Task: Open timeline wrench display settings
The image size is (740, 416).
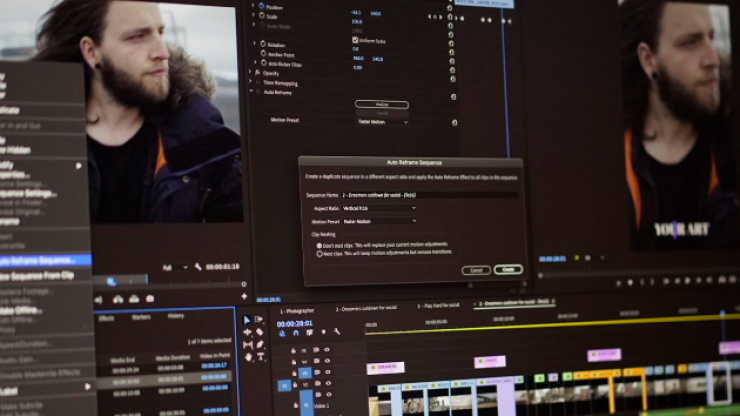Action: [x=337, y=332]
